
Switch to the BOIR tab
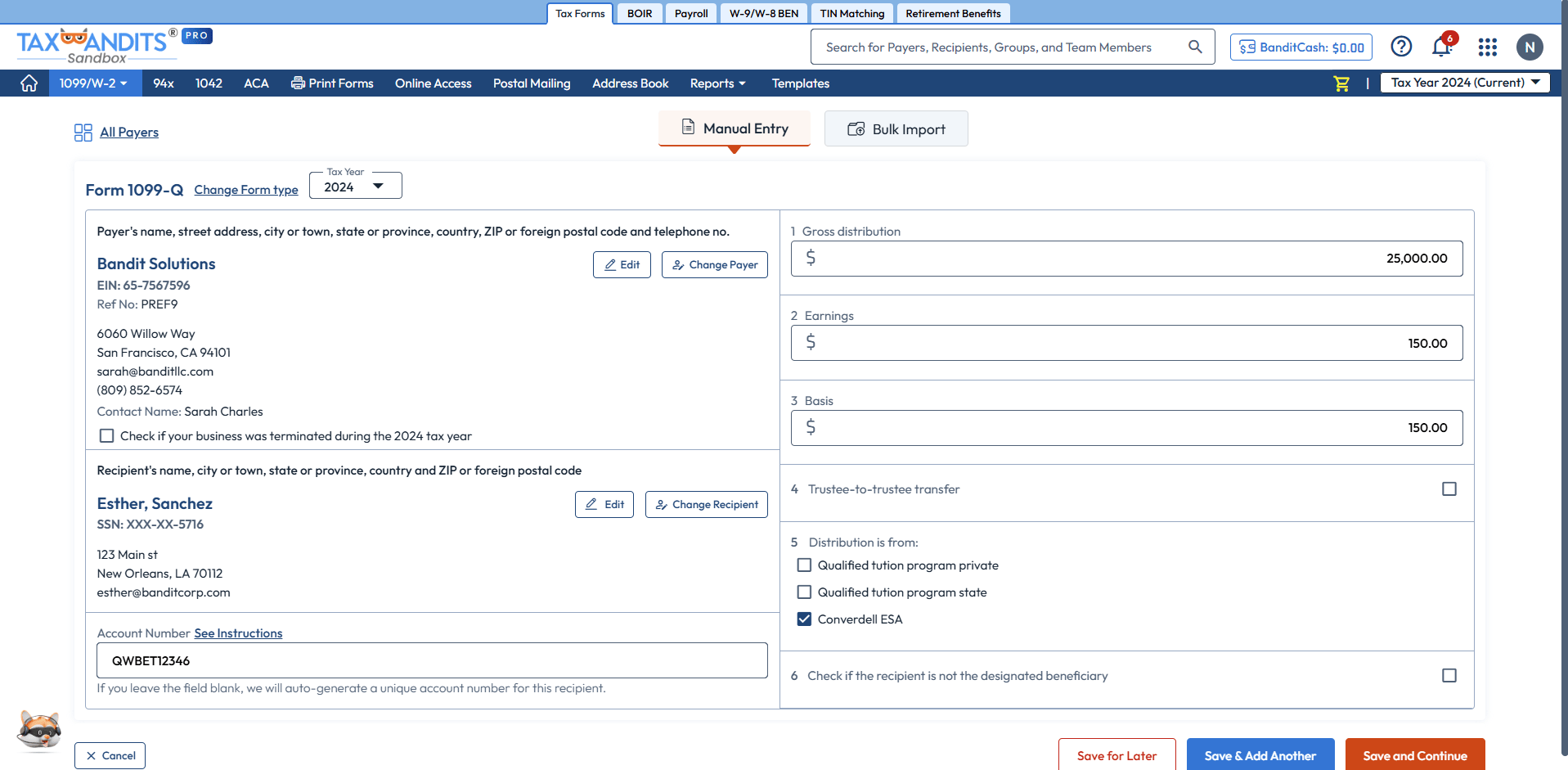point(640,13)
